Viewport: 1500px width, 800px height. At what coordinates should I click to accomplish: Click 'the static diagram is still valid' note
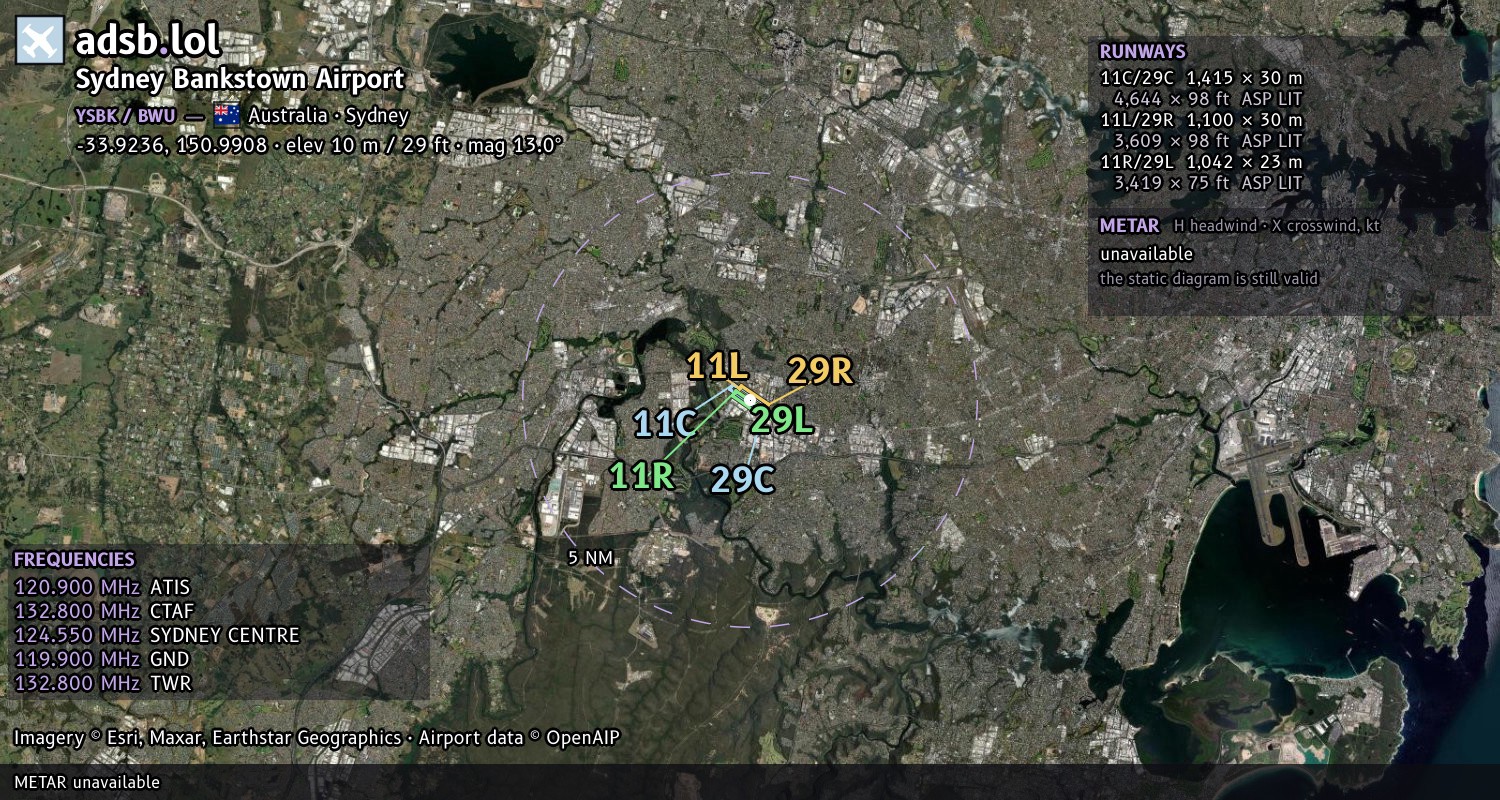(1209, 279)
